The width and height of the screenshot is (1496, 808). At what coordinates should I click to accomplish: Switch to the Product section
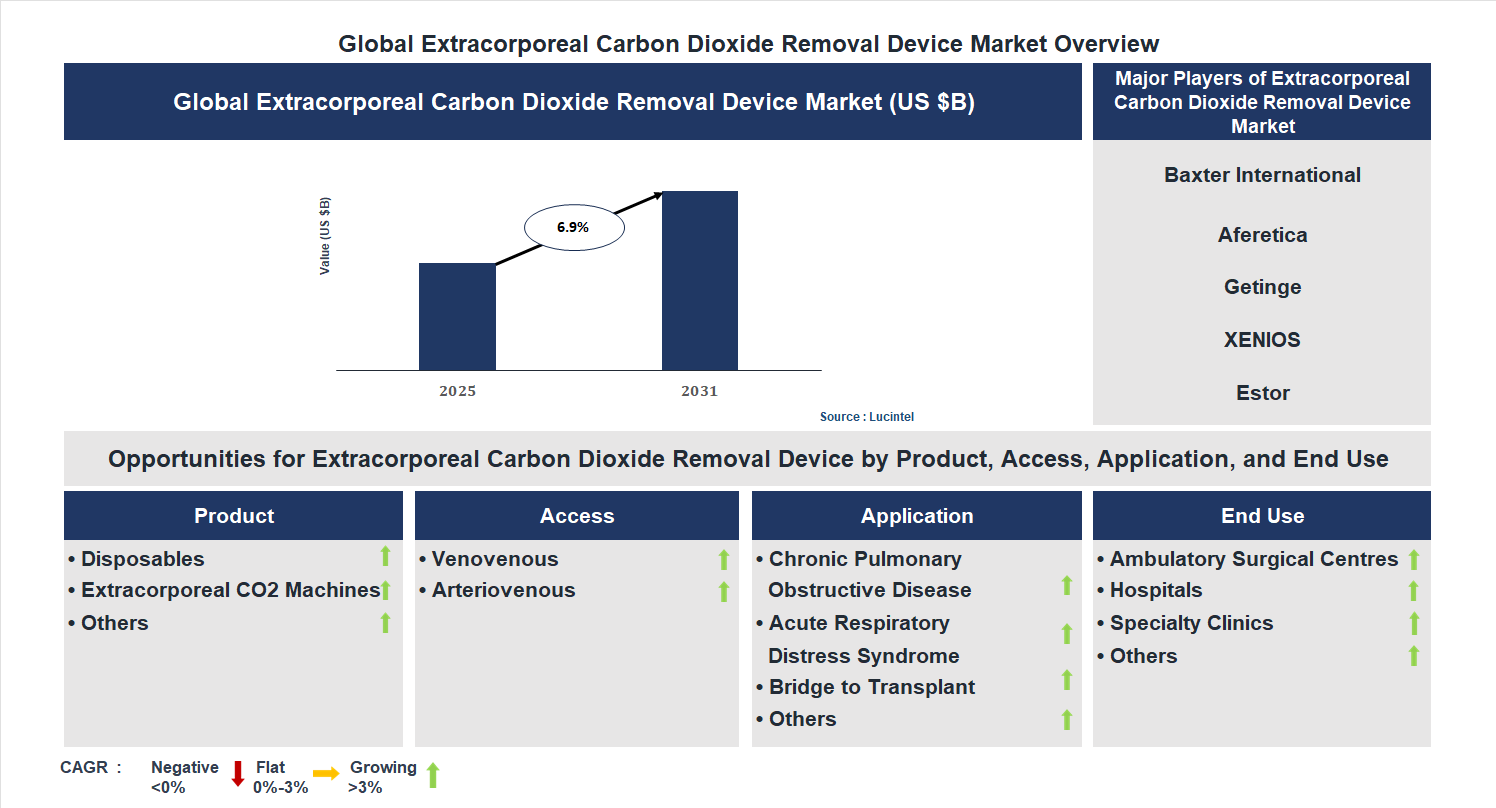coord(233,515)
